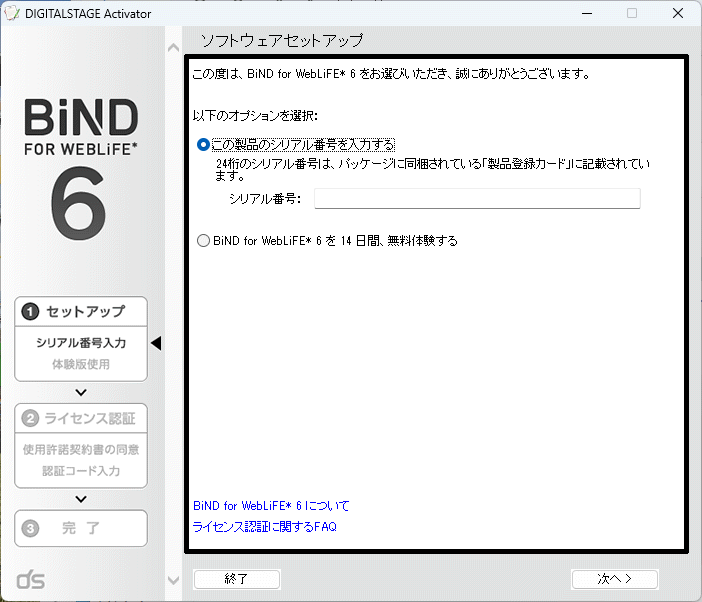Click the black current-step arrow marker
Viewport: 702px width, 602px height.
(156, 343)
